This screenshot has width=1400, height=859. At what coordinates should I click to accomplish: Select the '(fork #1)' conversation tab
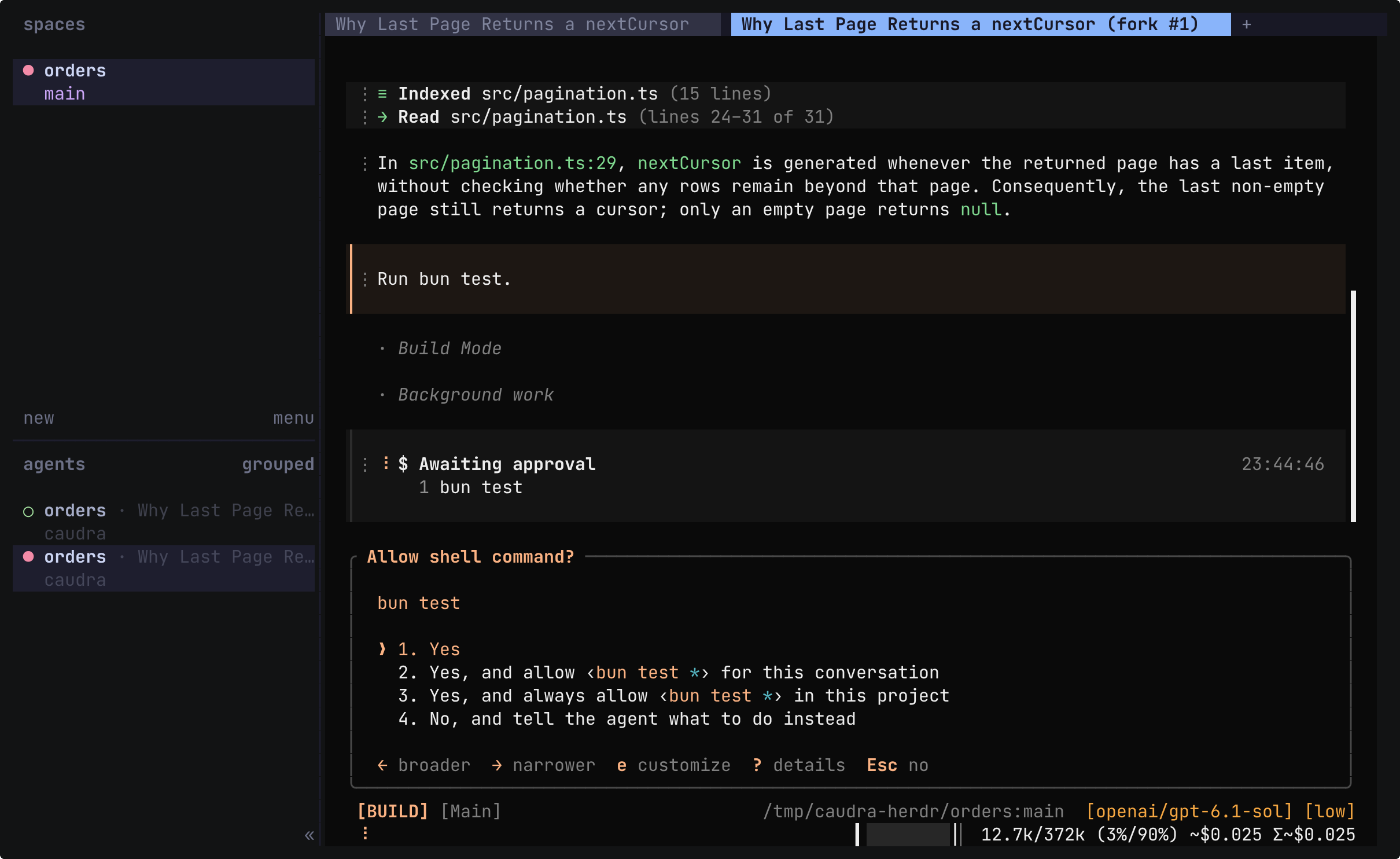[981, 24]
